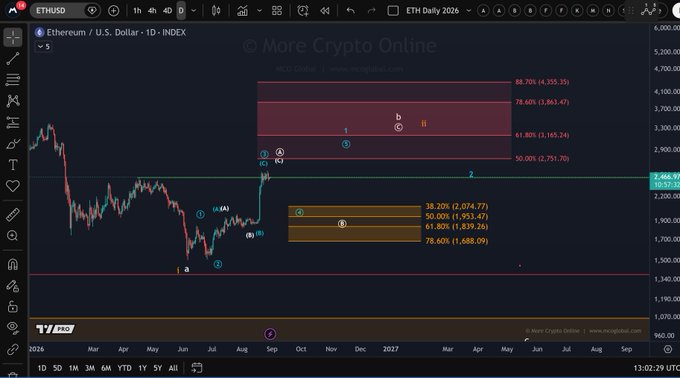Viewport: 680px width, 378px height.
Task: Open the ETHUSD symbol info diamond icon
Action: (x=92, y=10)
